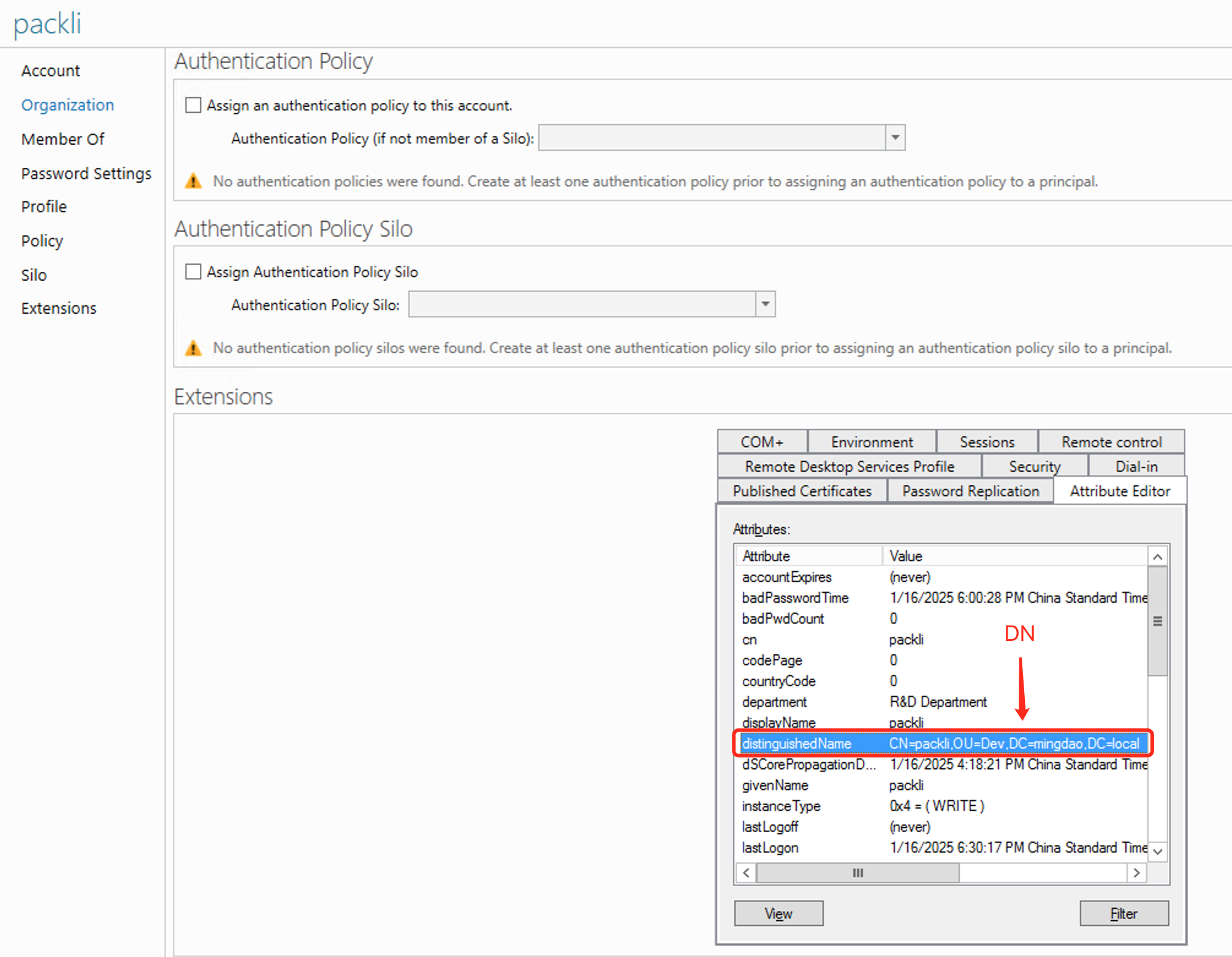Select the accountExpires attribute row
Image resolution: width=1232 pixels, height=957 pixels.
942,577
